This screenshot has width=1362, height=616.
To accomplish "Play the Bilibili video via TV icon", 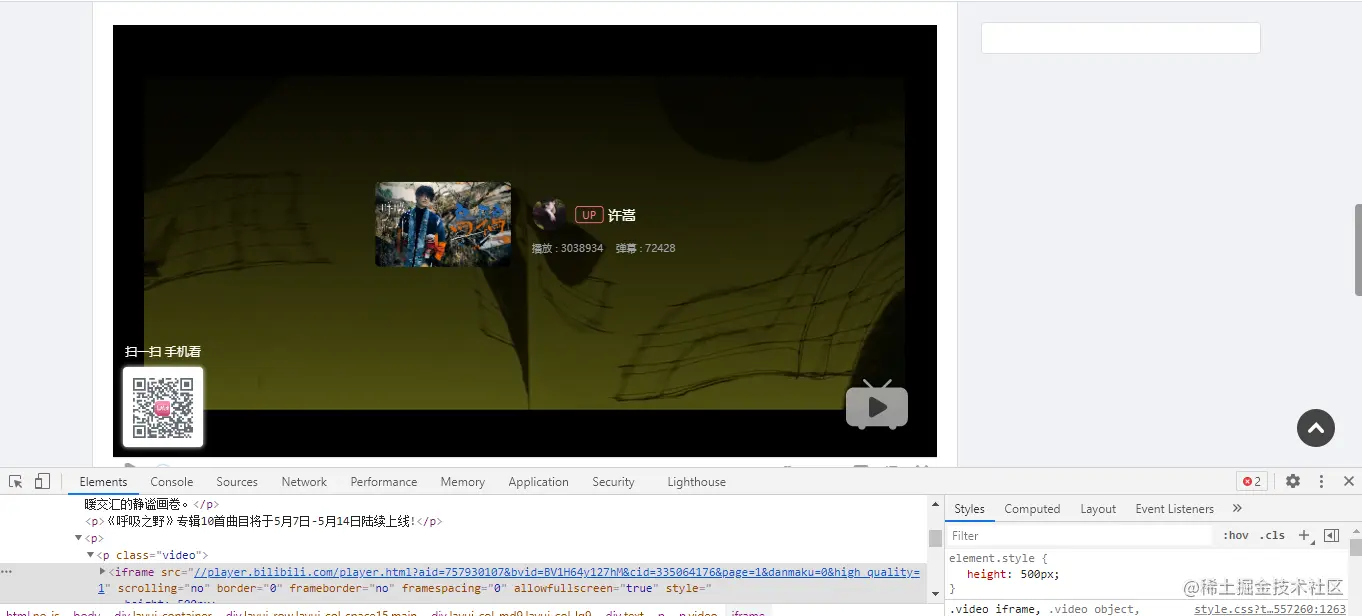I will (x=877, y=405).
